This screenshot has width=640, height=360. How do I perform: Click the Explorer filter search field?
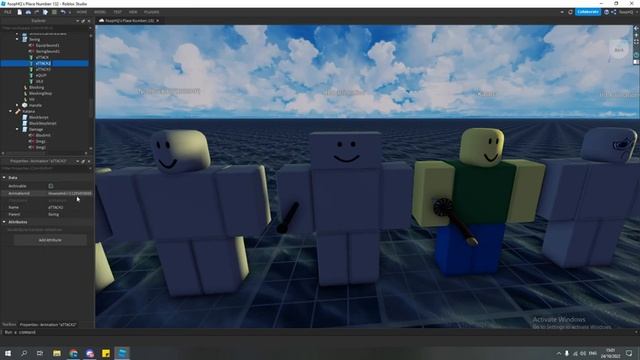44,28
